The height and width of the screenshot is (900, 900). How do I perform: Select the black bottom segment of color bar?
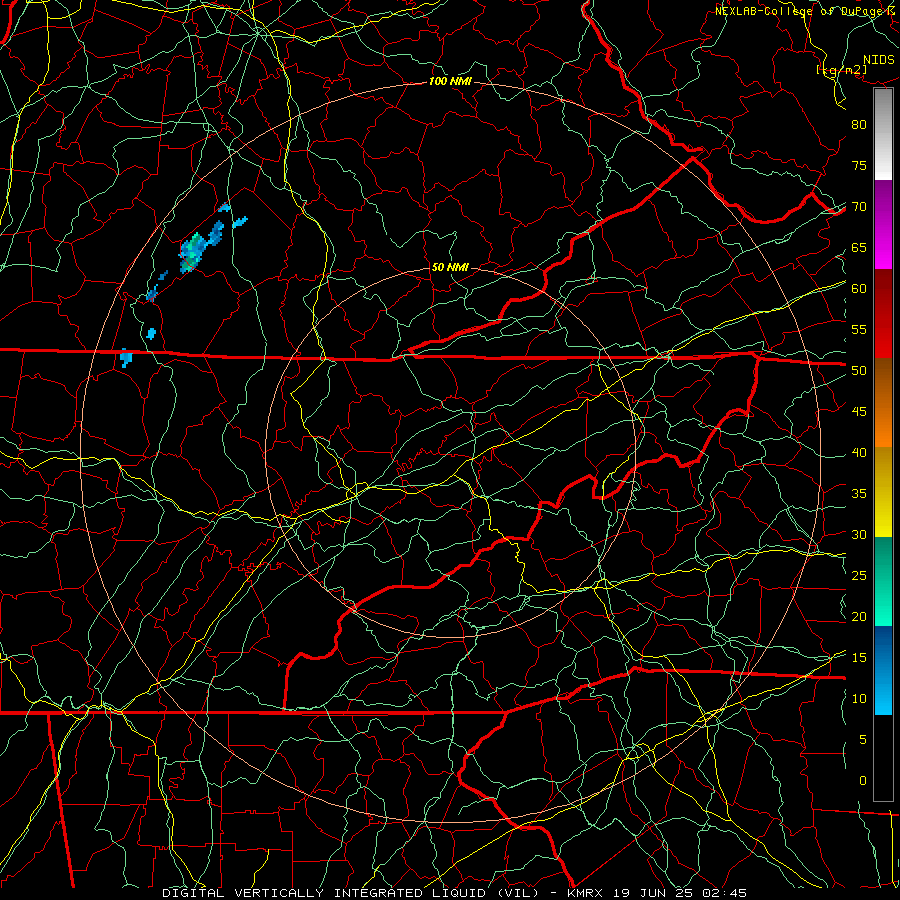(883, 758)
